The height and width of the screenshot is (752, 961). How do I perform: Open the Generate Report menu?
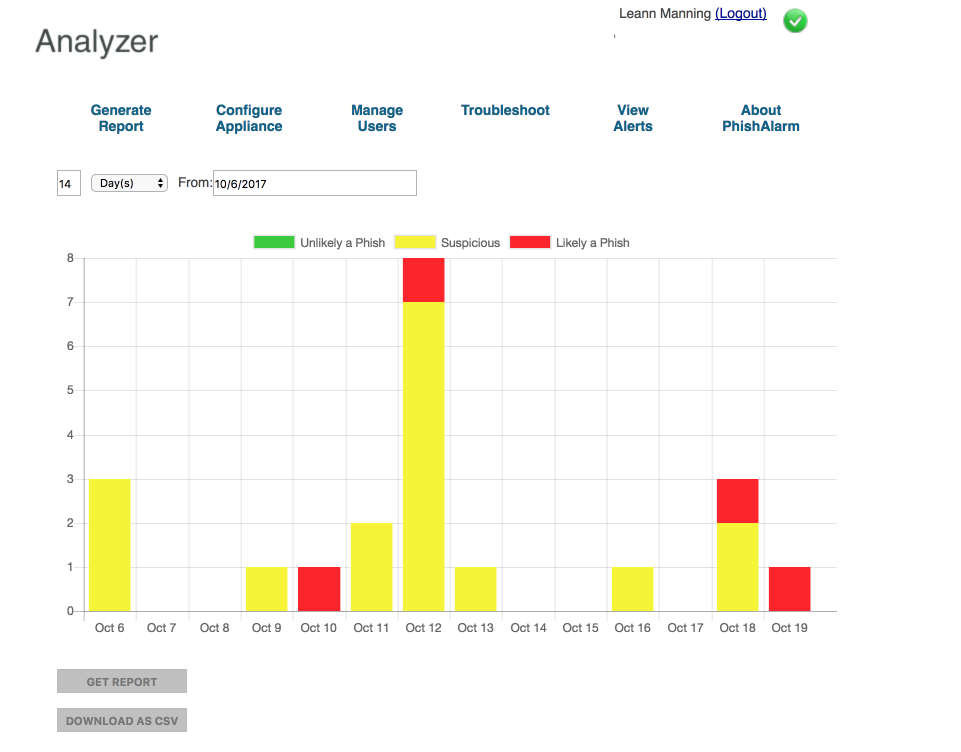coord(121,118)
